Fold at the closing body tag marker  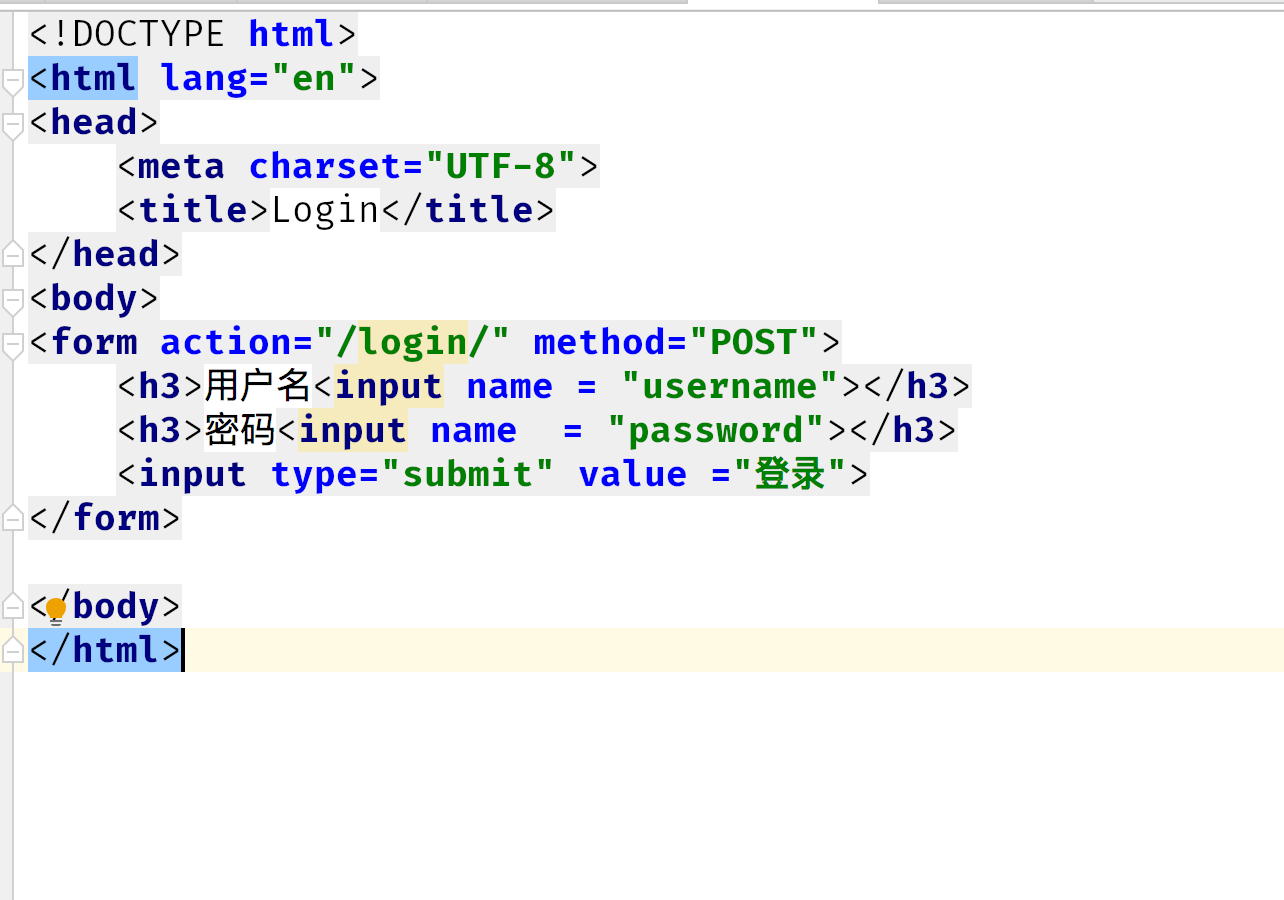coord(13,606)
